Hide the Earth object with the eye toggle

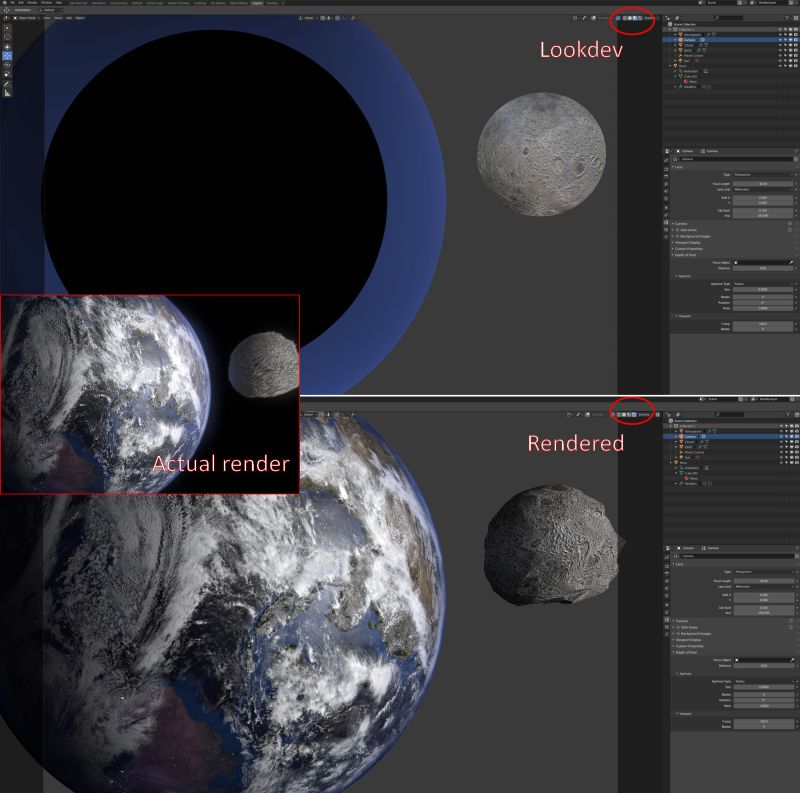[781, 50]
